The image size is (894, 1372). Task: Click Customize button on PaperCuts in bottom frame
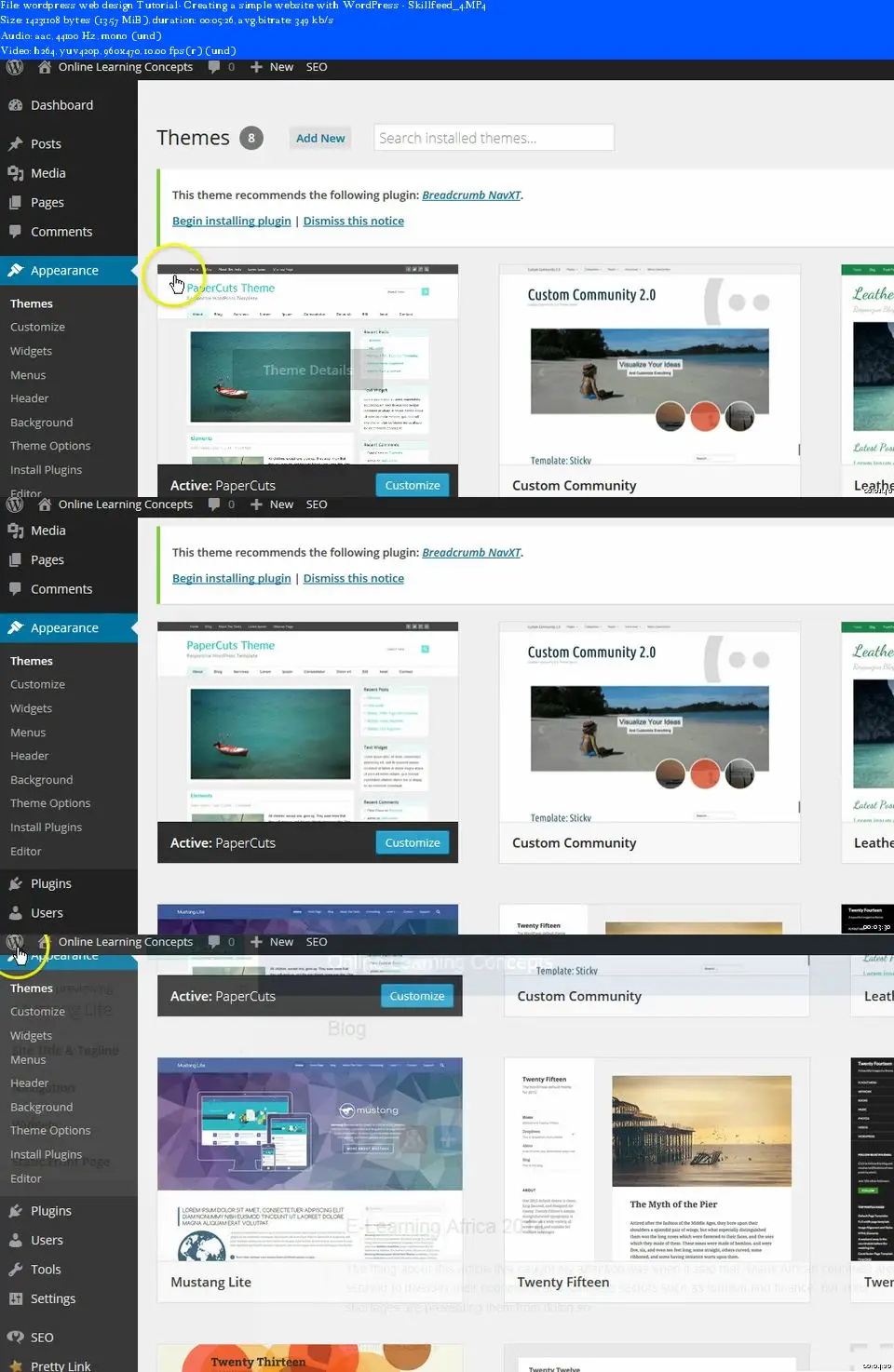416,996
